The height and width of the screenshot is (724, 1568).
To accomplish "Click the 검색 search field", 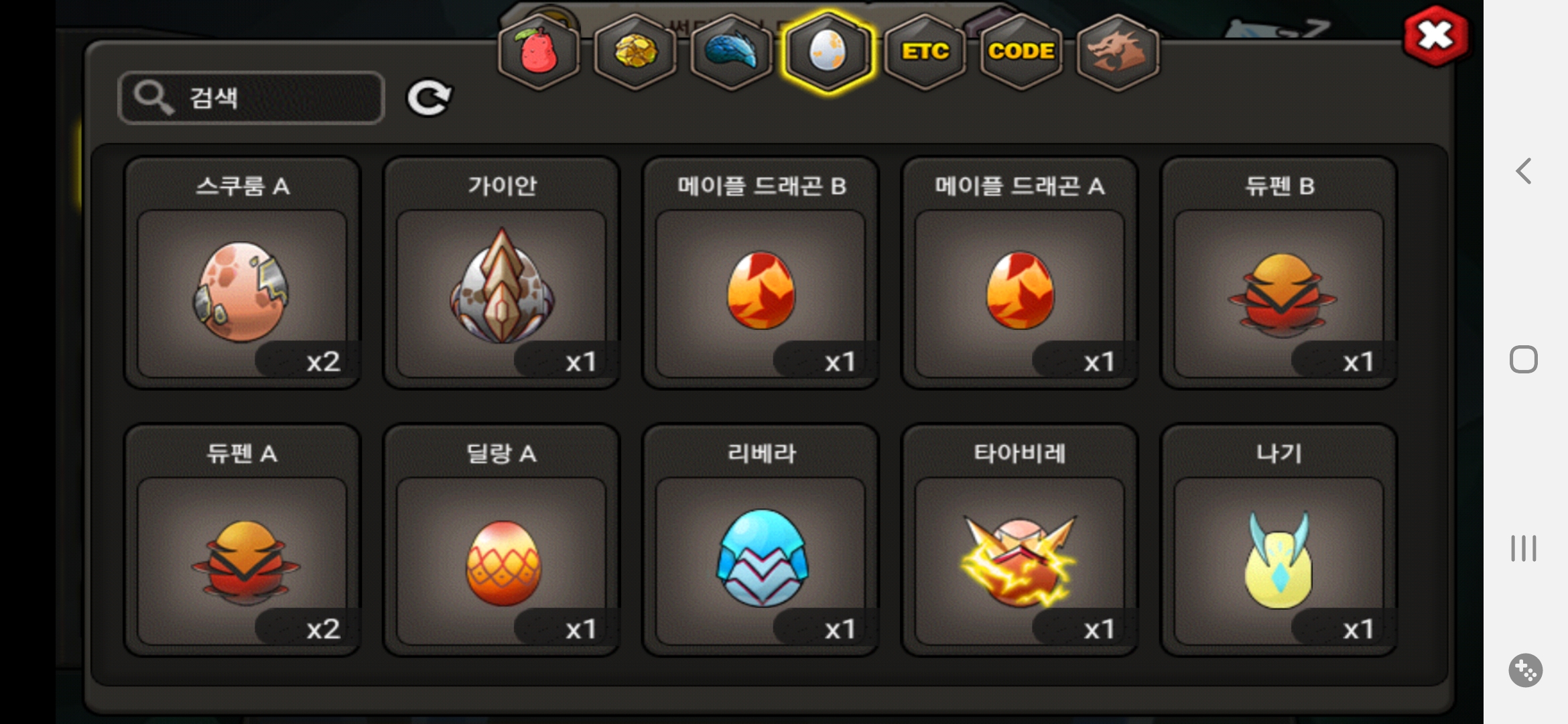I will coord(251,98).
